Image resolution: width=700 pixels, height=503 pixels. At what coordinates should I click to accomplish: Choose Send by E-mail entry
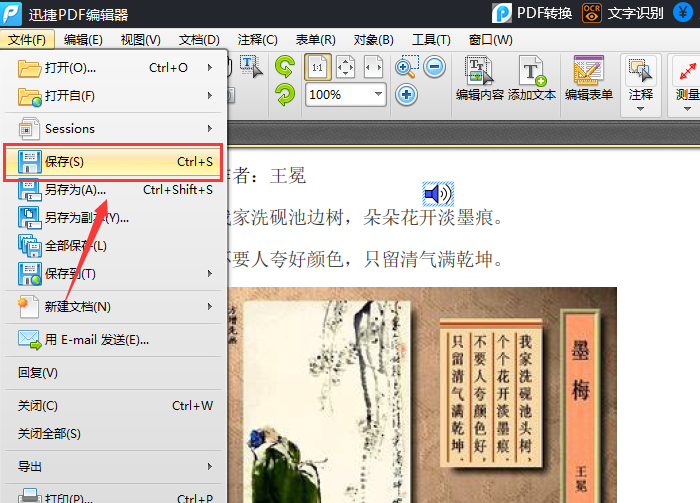point(113,340)
